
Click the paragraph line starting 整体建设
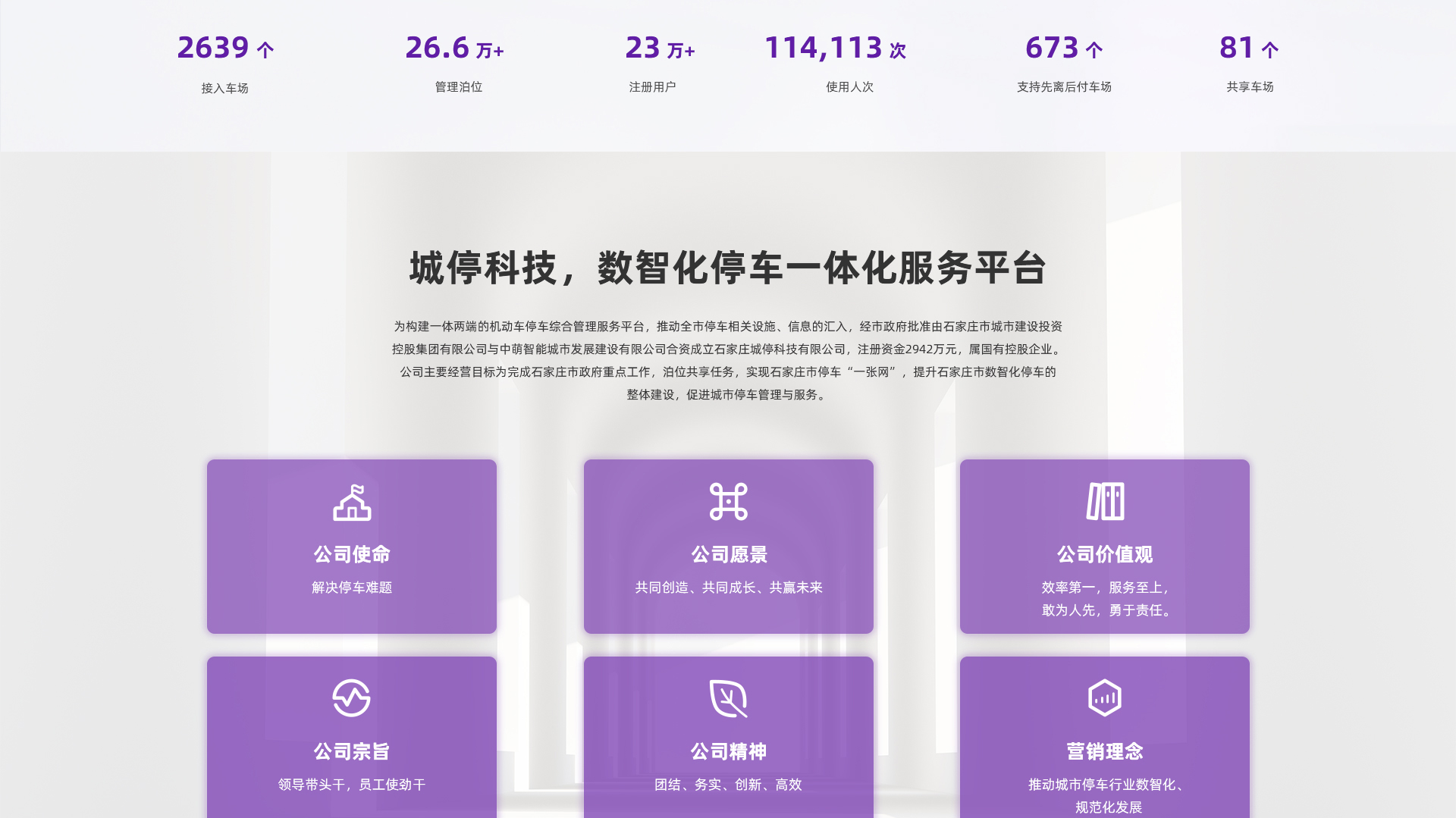tap(728, 395)
